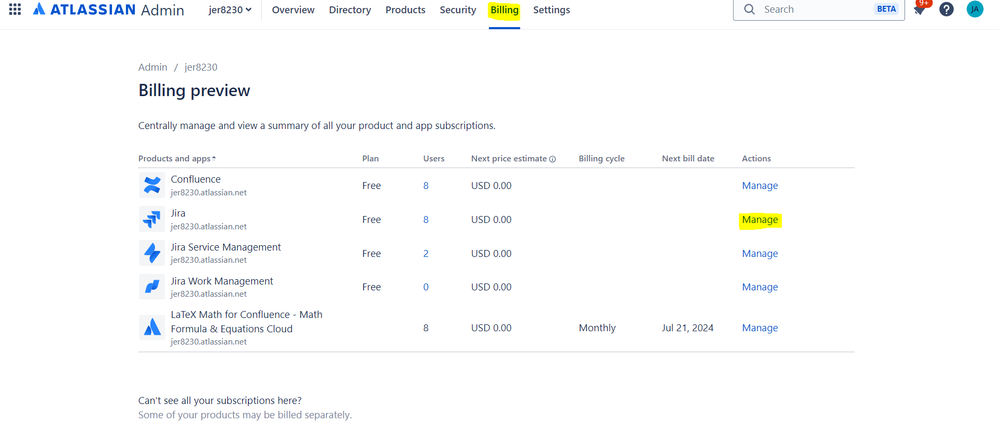This screenshot has height=422, width=999.
Task: Click the Billing cycle column header
Action: point(601,158)
